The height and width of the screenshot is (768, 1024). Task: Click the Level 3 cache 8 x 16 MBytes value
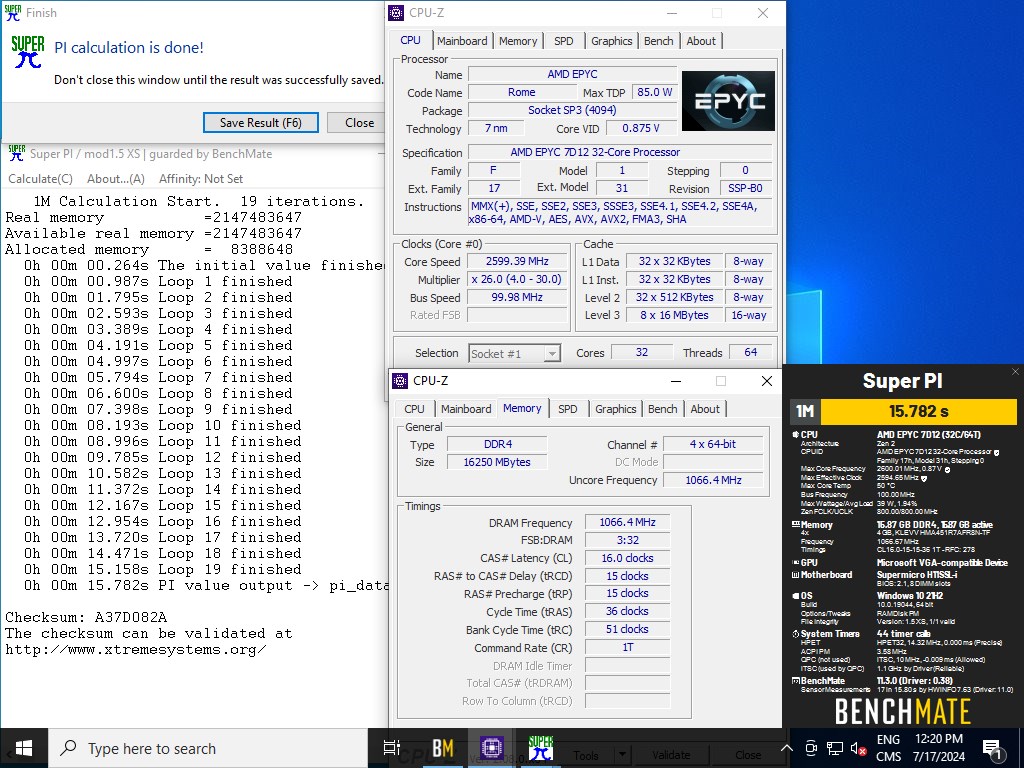(x=674, y=315)
